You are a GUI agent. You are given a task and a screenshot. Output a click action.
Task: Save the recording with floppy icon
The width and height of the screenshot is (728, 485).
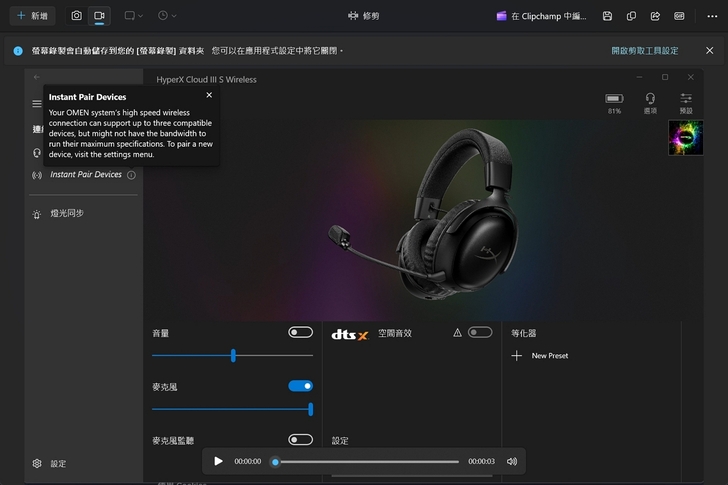pyautogui.click(x=607, y=16)
